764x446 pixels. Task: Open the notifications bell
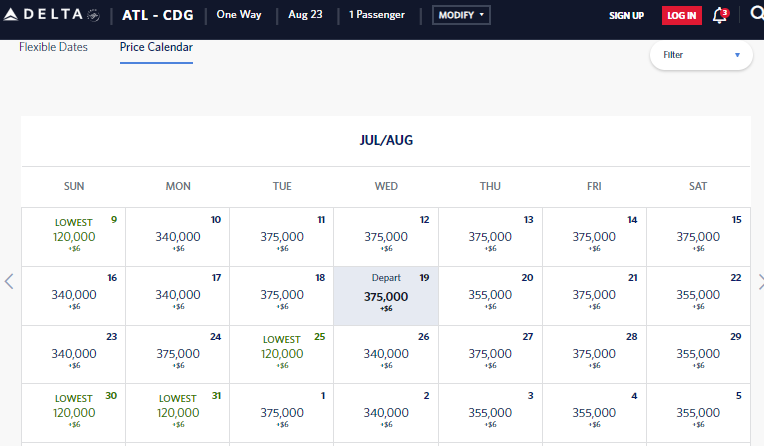tap(719, 16)
